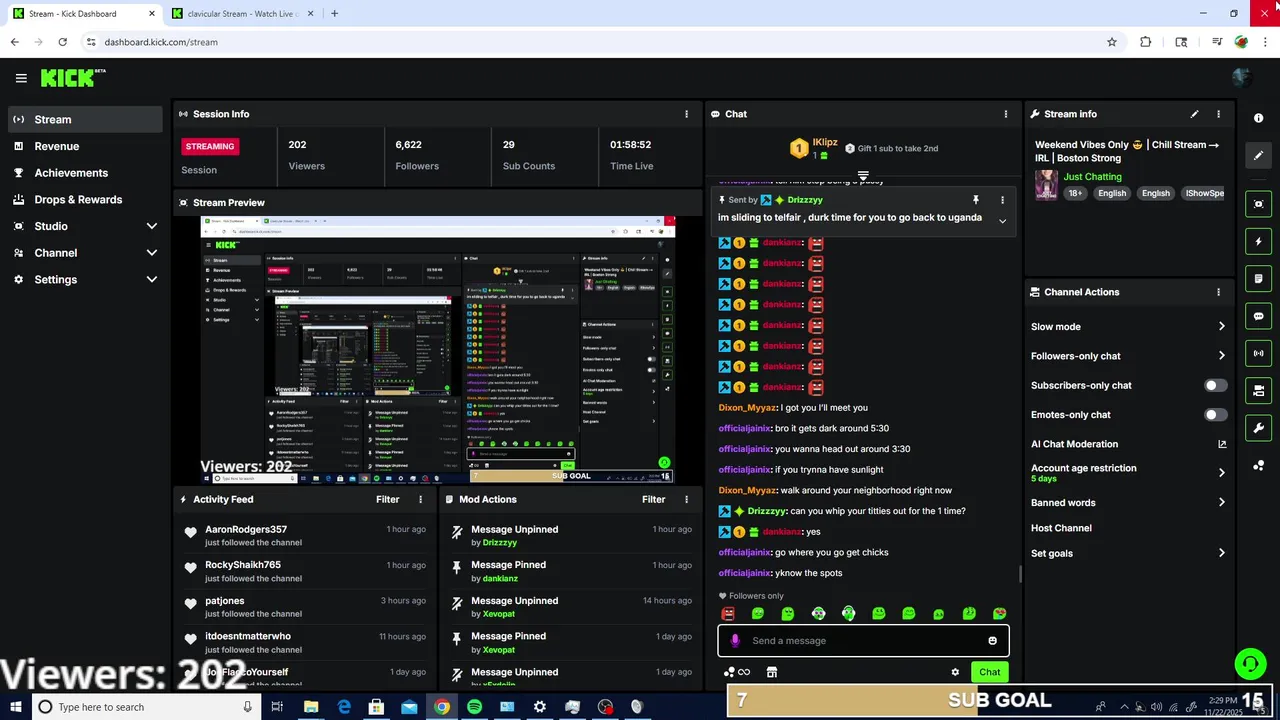Toggle the stream preview widget icon in rail
The image size is (1280, 720).
pyautogui.click(x=1258, y=204)
